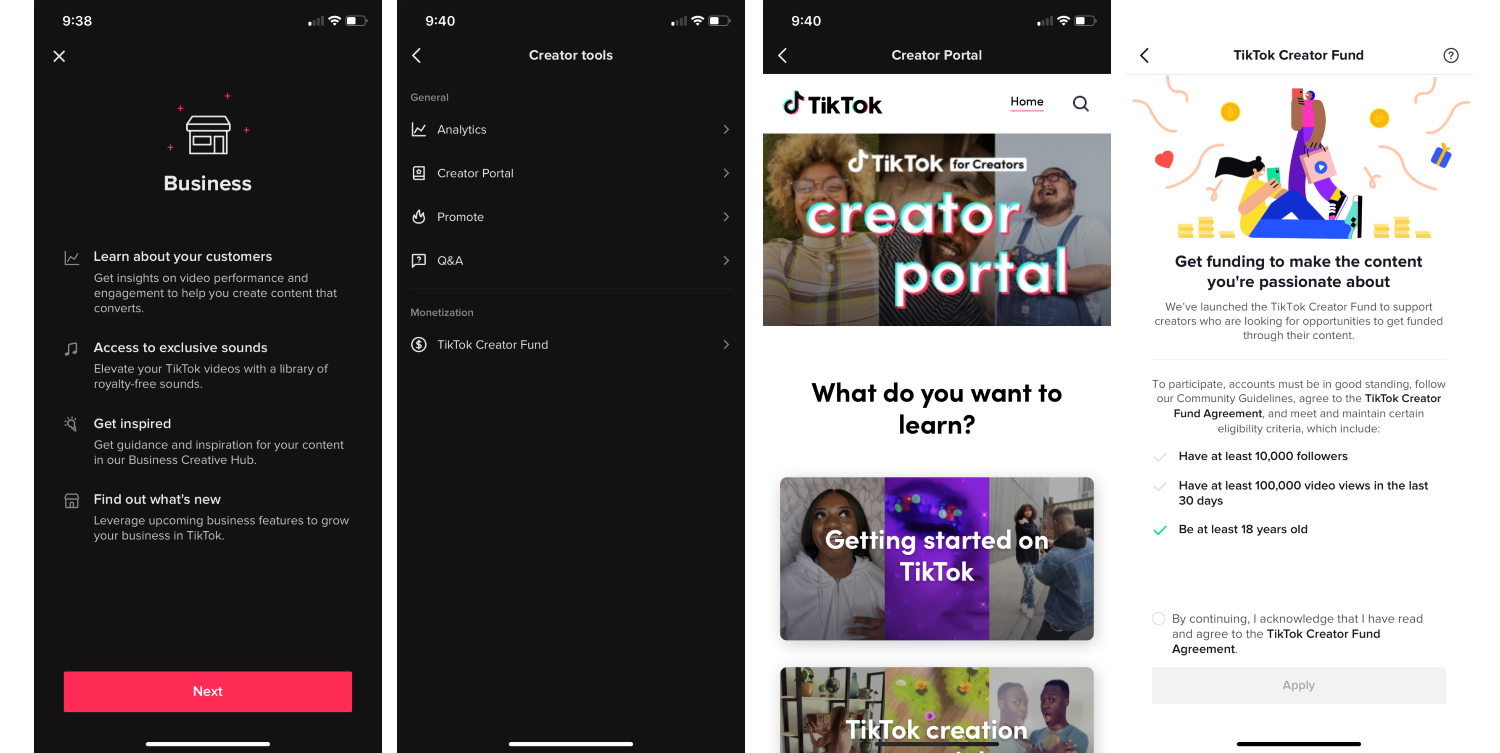This screenshot has height=753, width=1500.
Task: Select the Home tab in Creator Portal
Action: [x=1027, y=102]
